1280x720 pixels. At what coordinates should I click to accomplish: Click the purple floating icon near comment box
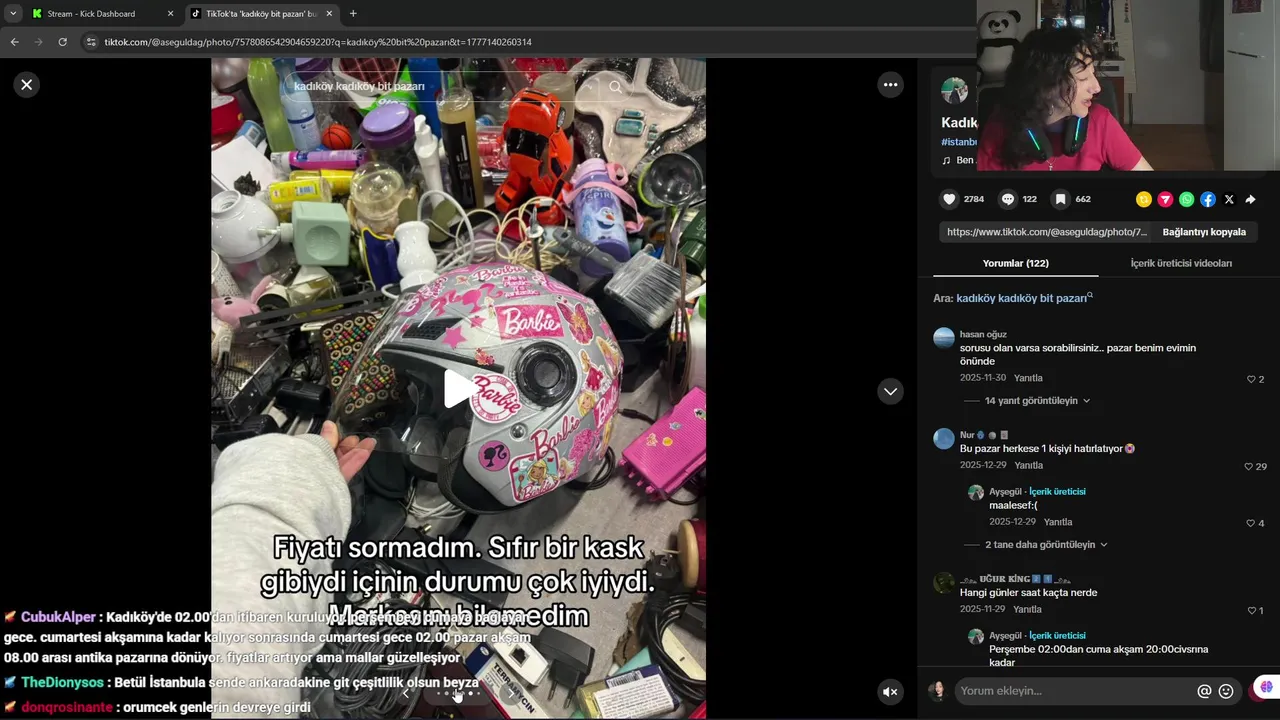tap(1266, 687)
